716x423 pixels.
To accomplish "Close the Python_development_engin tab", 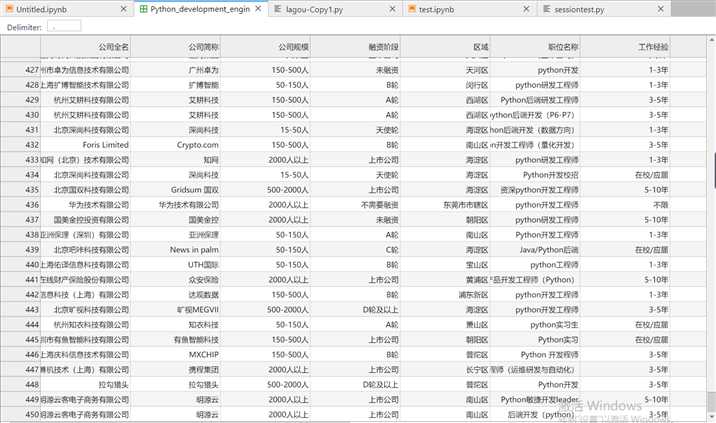I will (x=258, y=9).
